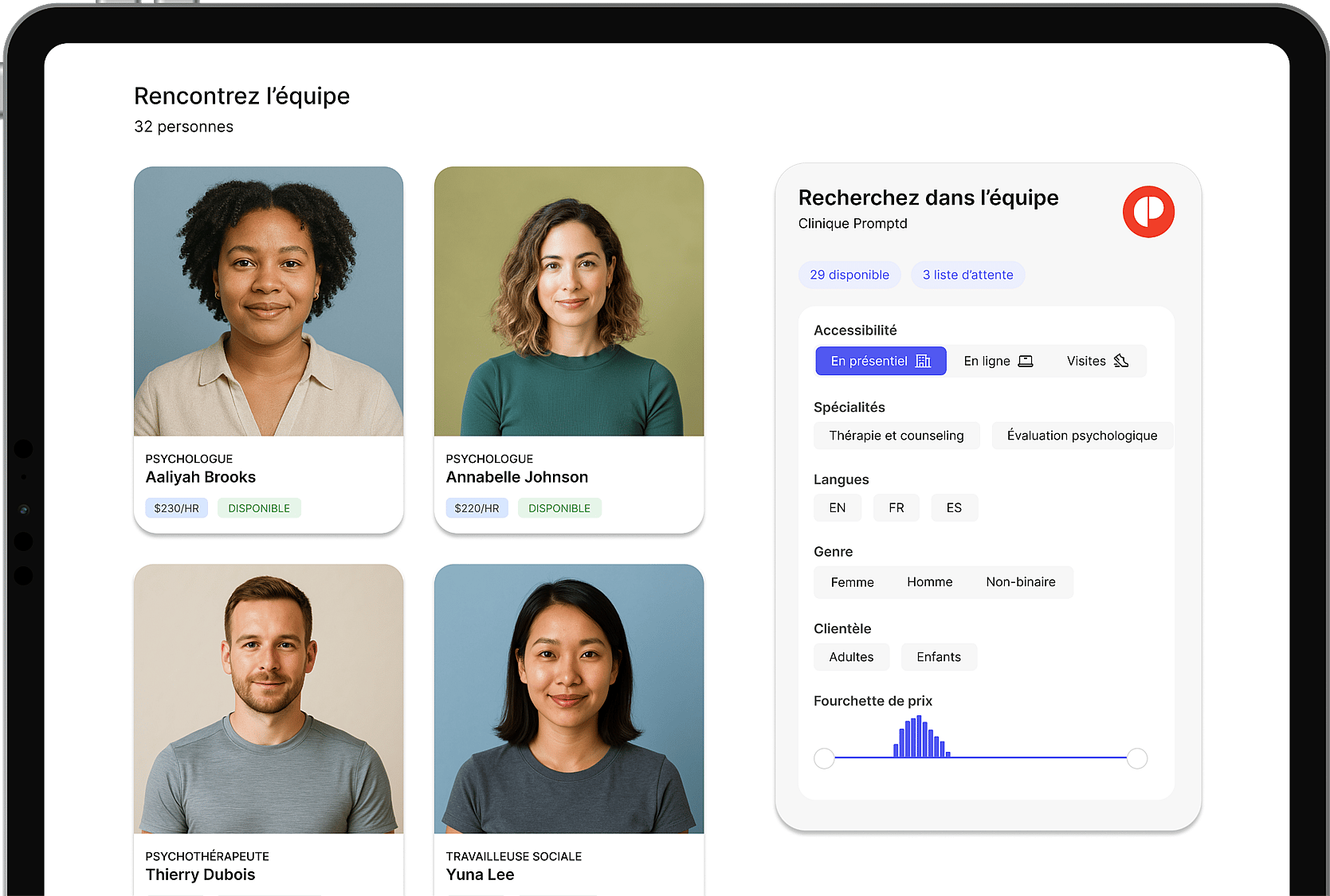Choose Homme in the Genre filter
Screen dimensions: 1330x896
(x=929, y=582)
